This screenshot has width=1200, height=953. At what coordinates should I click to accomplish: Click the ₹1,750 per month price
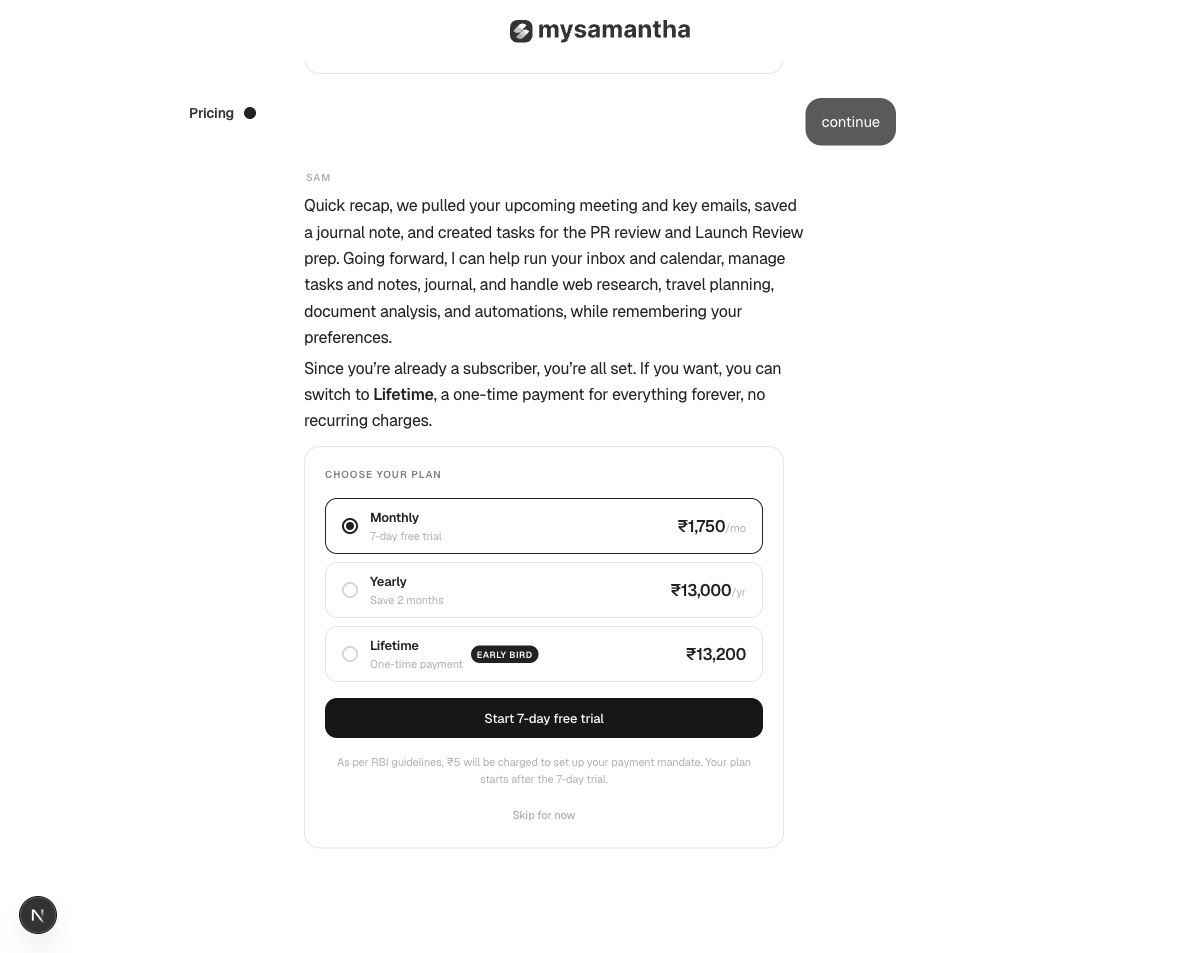(711, 526)
